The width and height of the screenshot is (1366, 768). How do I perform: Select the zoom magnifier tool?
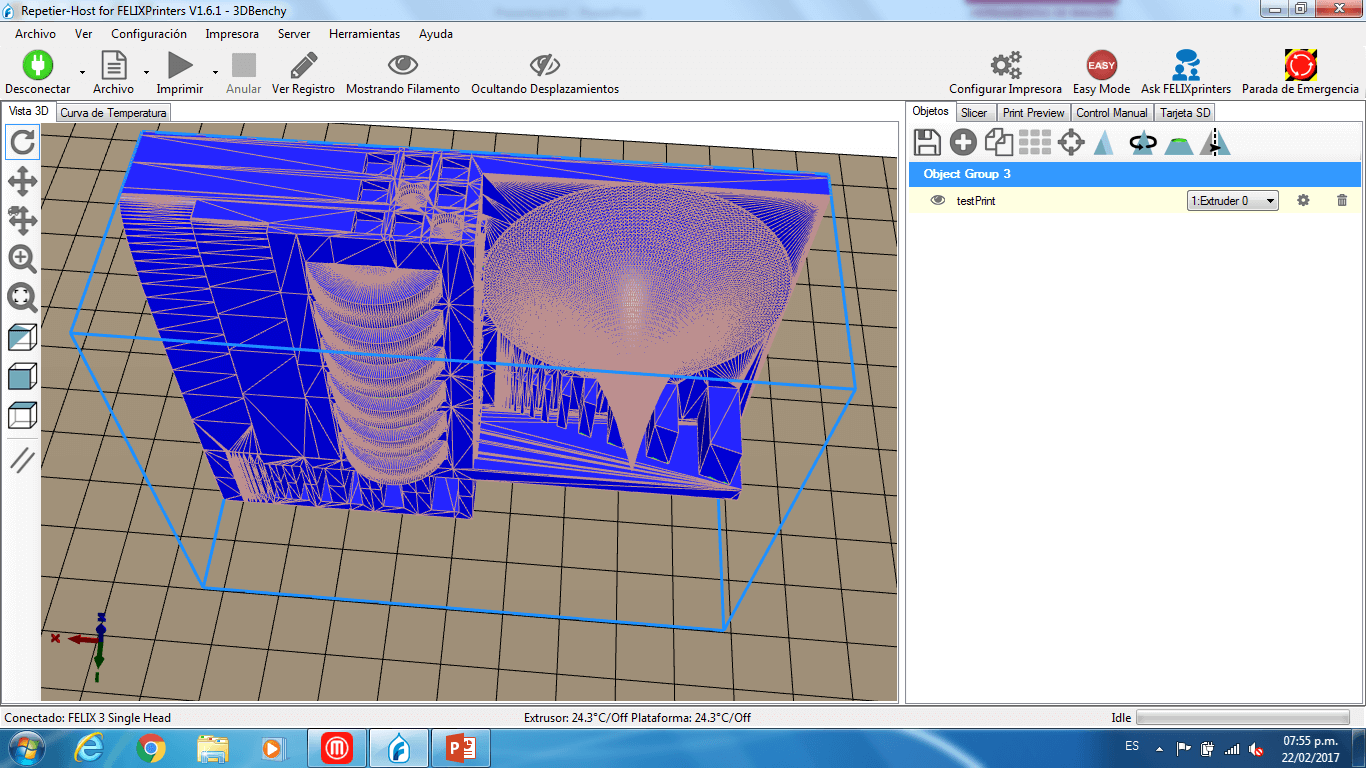[x=22, y=259]
